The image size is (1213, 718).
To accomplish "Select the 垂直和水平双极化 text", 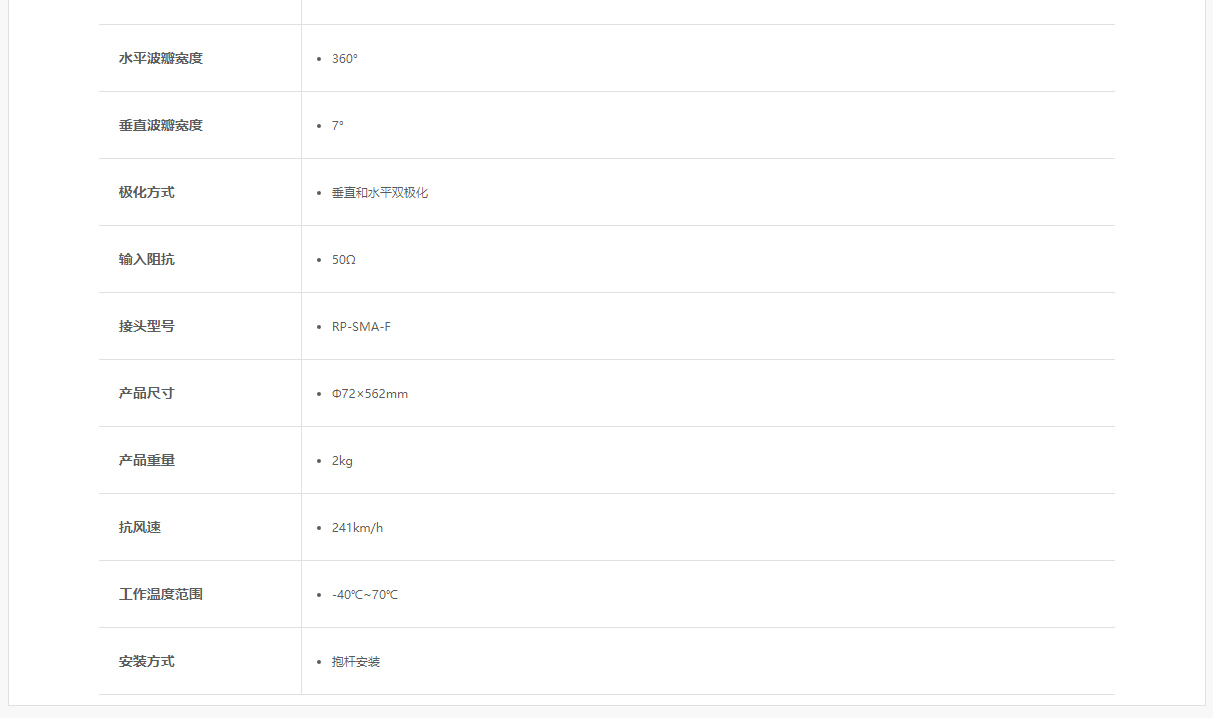I will 380,192.
